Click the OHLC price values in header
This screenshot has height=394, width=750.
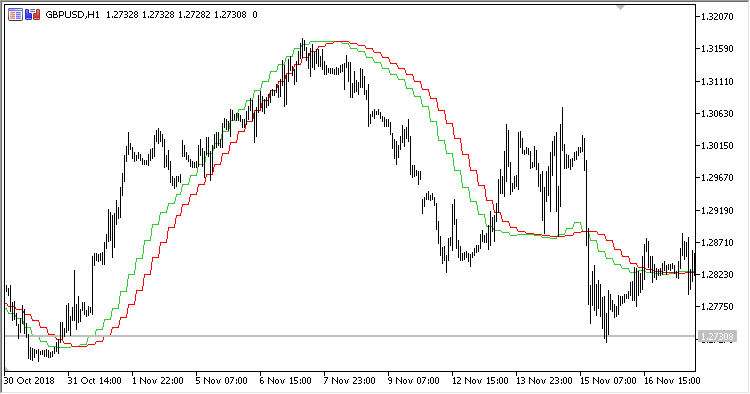(x=176, y=15)
